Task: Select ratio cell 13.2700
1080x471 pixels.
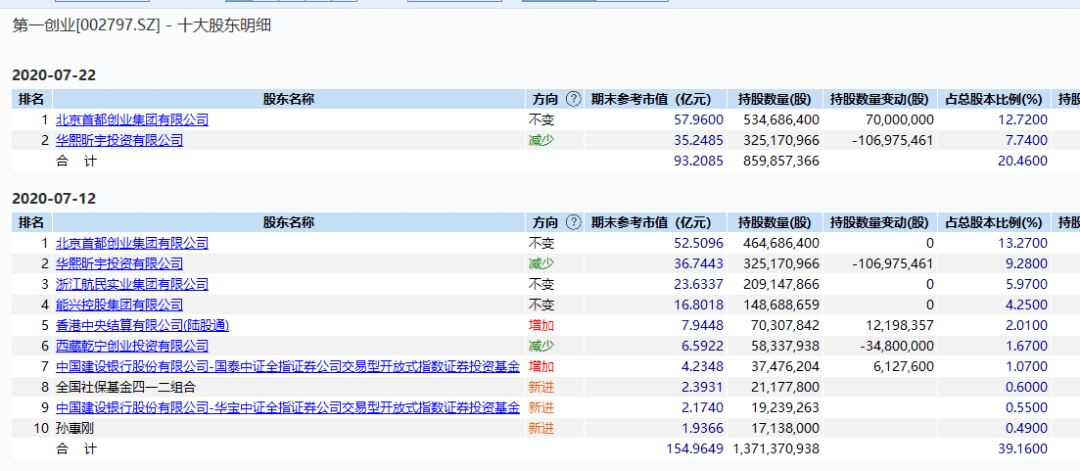Action: tap(1023, 243)
